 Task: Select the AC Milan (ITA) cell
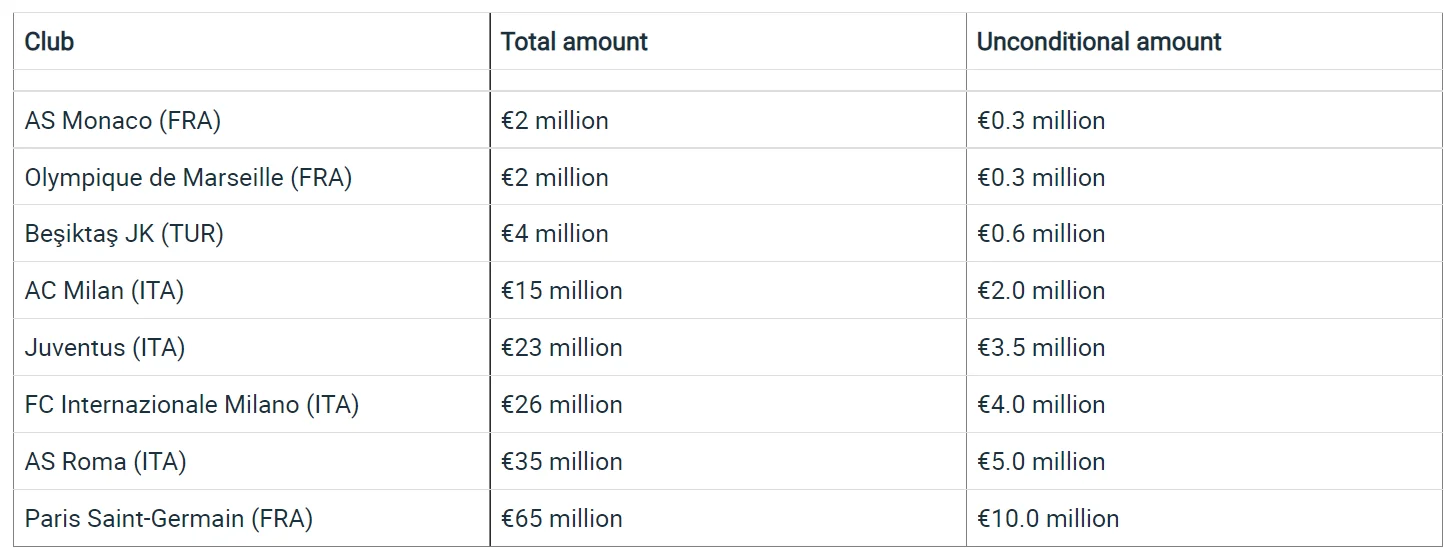[105, 291]
